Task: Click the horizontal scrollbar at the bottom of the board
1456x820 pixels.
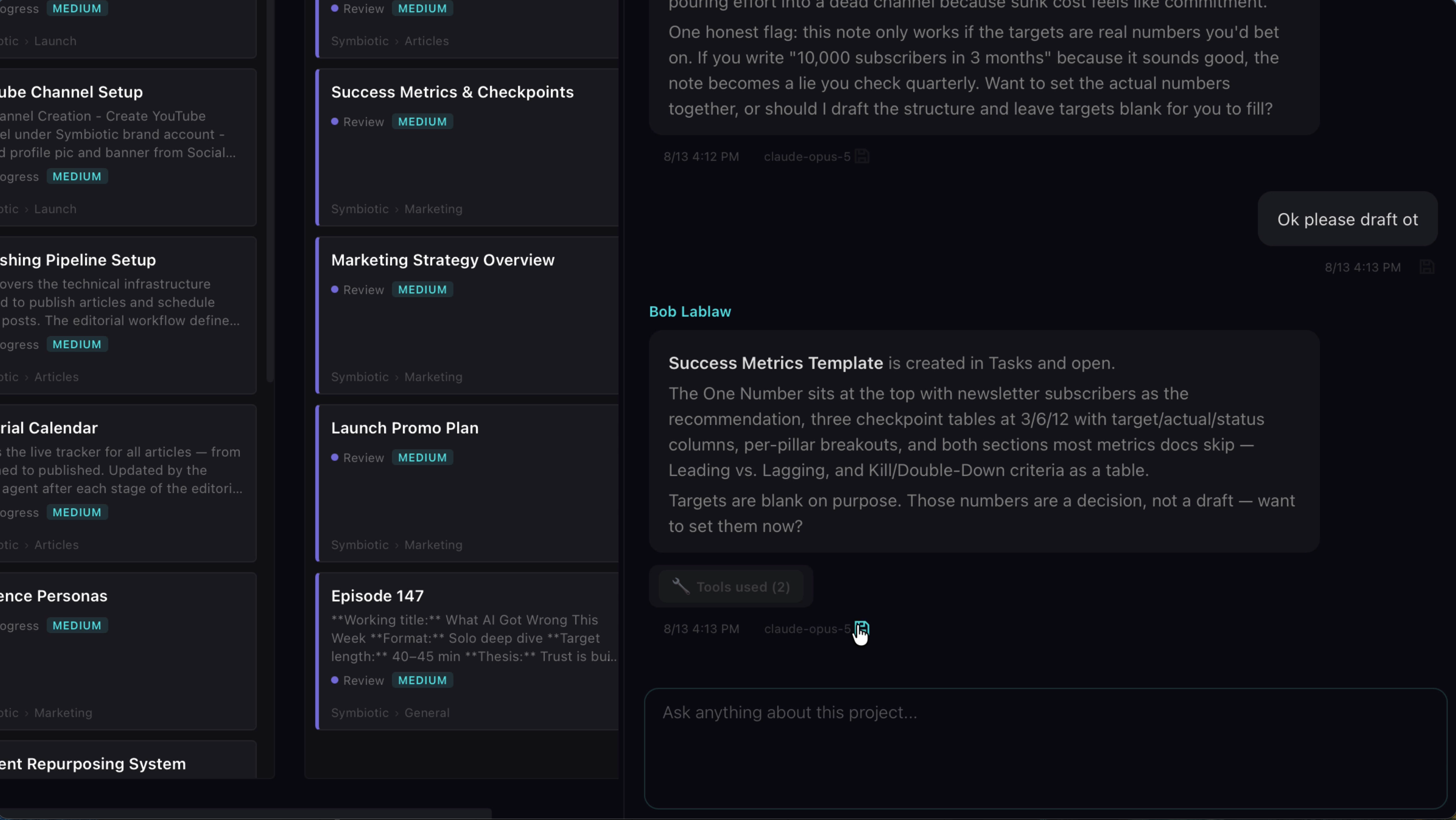Action: pyautogui.click(x=245, y=814)
